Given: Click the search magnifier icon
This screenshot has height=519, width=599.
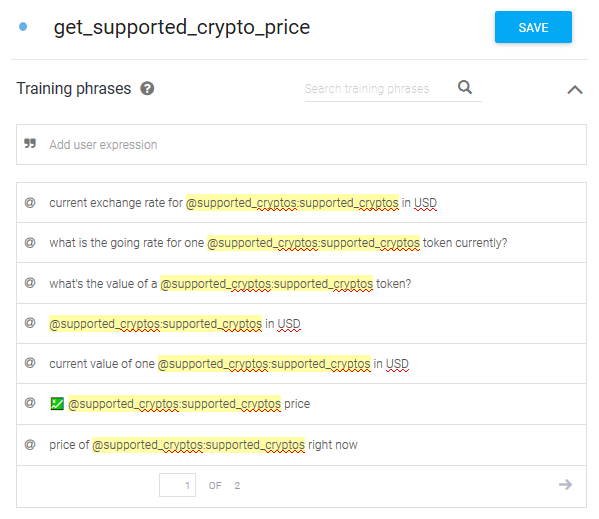Looking at the screenshot, I should click(x=465, y=87).
